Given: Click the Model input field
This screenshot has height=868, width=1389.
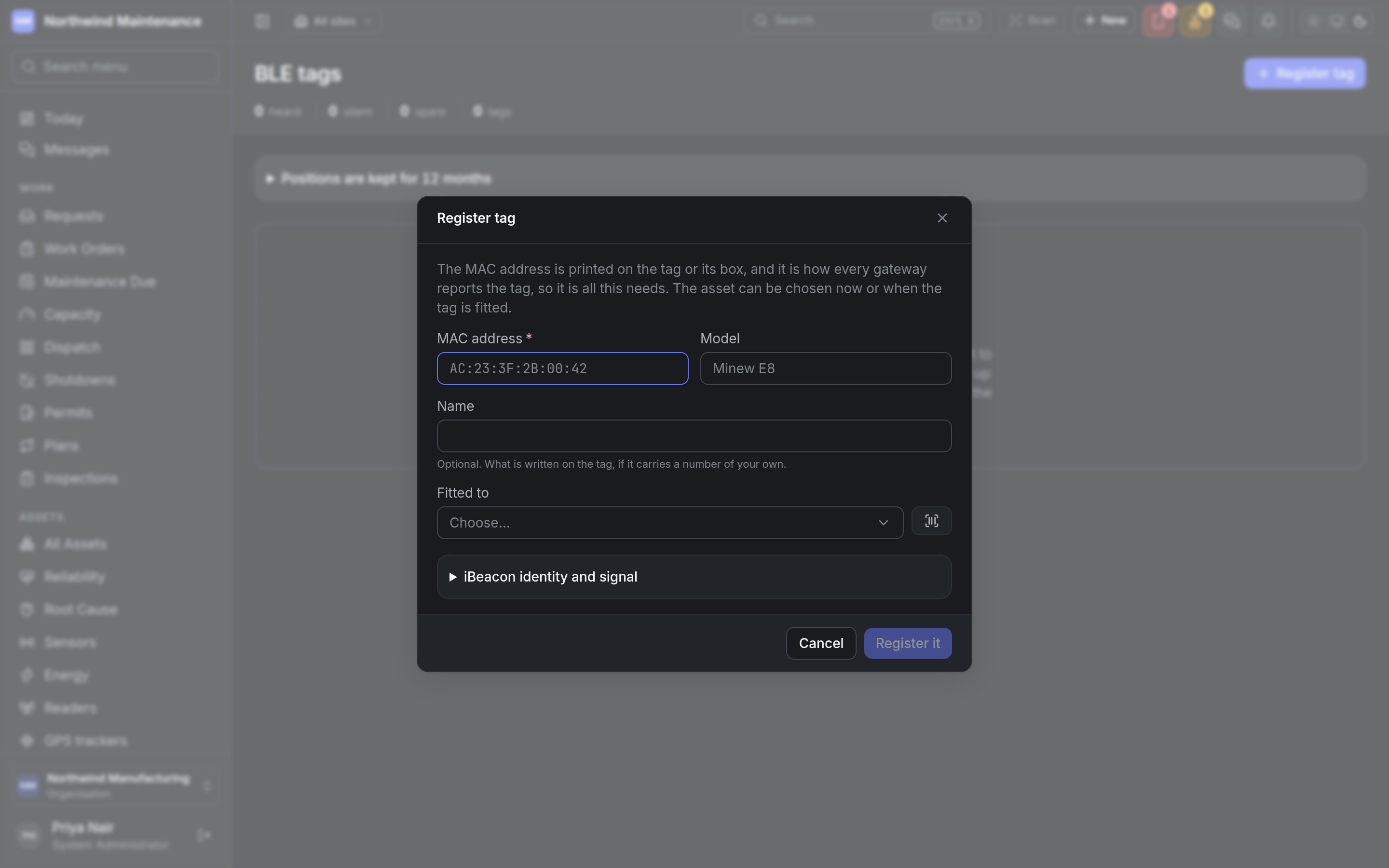Looking at the screenshot, I should pos(825,368).
